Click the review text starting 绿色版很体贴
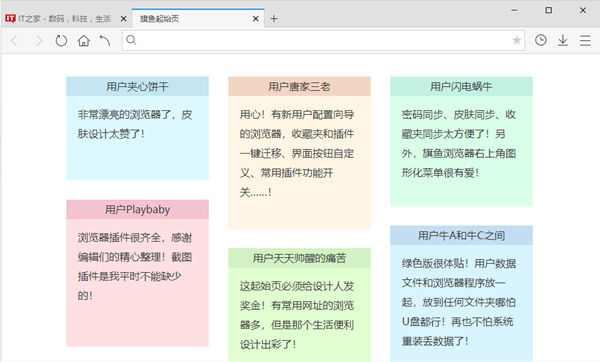 (458, 302)
